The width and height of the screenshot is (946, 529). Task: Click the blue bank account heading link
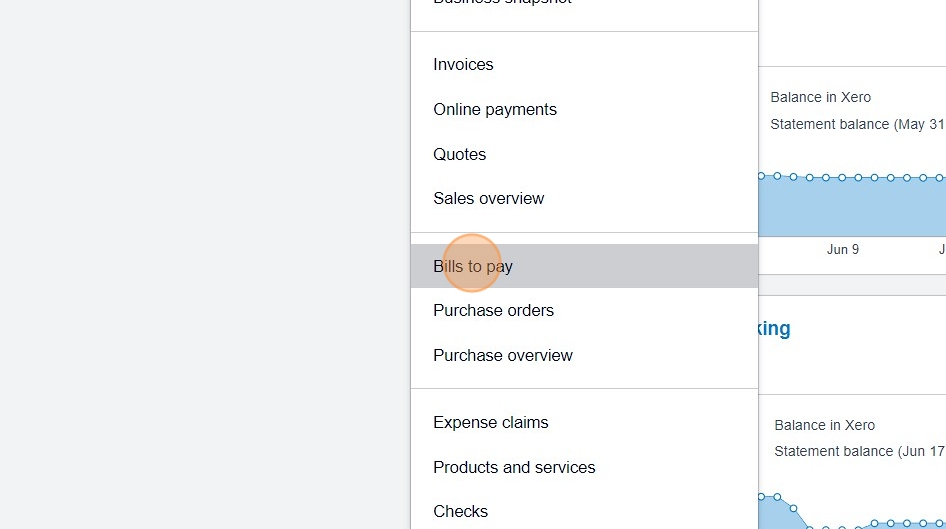click(x=775, y=328)
